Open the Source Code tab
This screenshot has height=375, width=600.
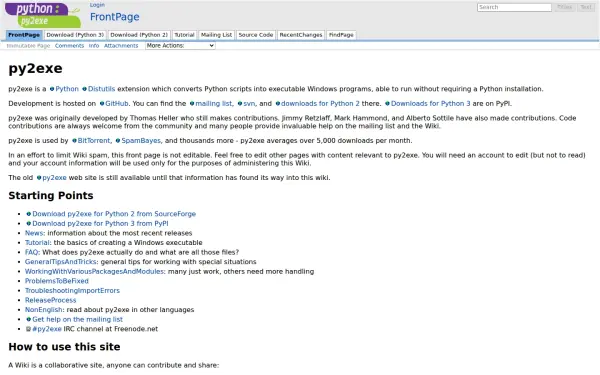(256, 35)
